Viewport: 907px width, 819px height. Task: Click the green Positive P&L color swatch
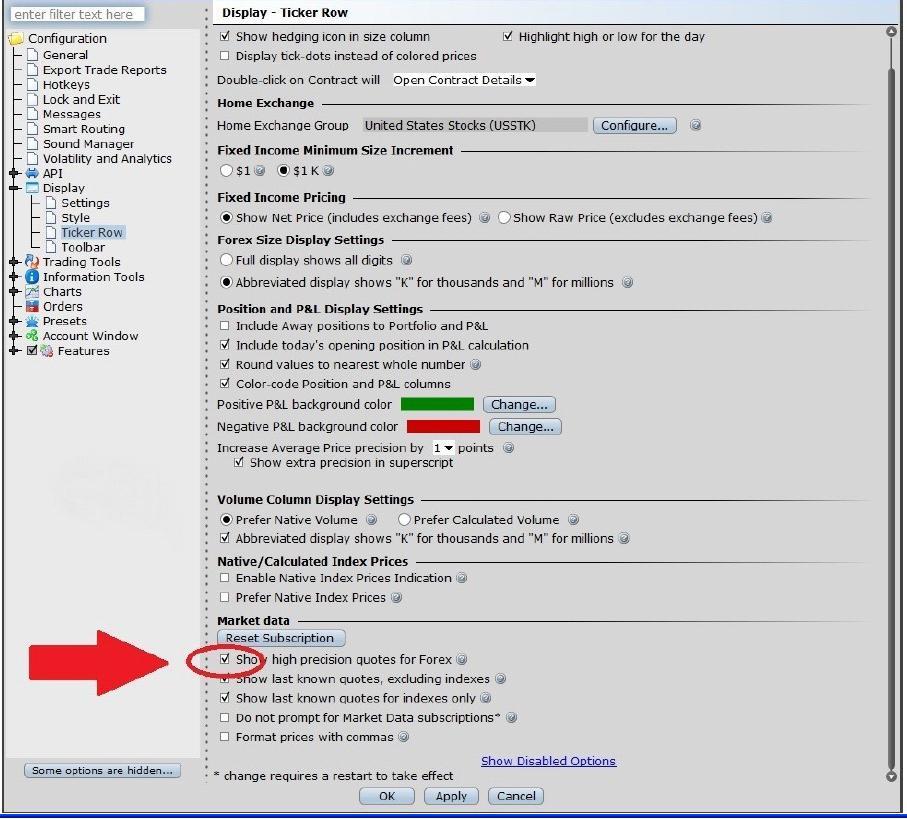(437, 404)
